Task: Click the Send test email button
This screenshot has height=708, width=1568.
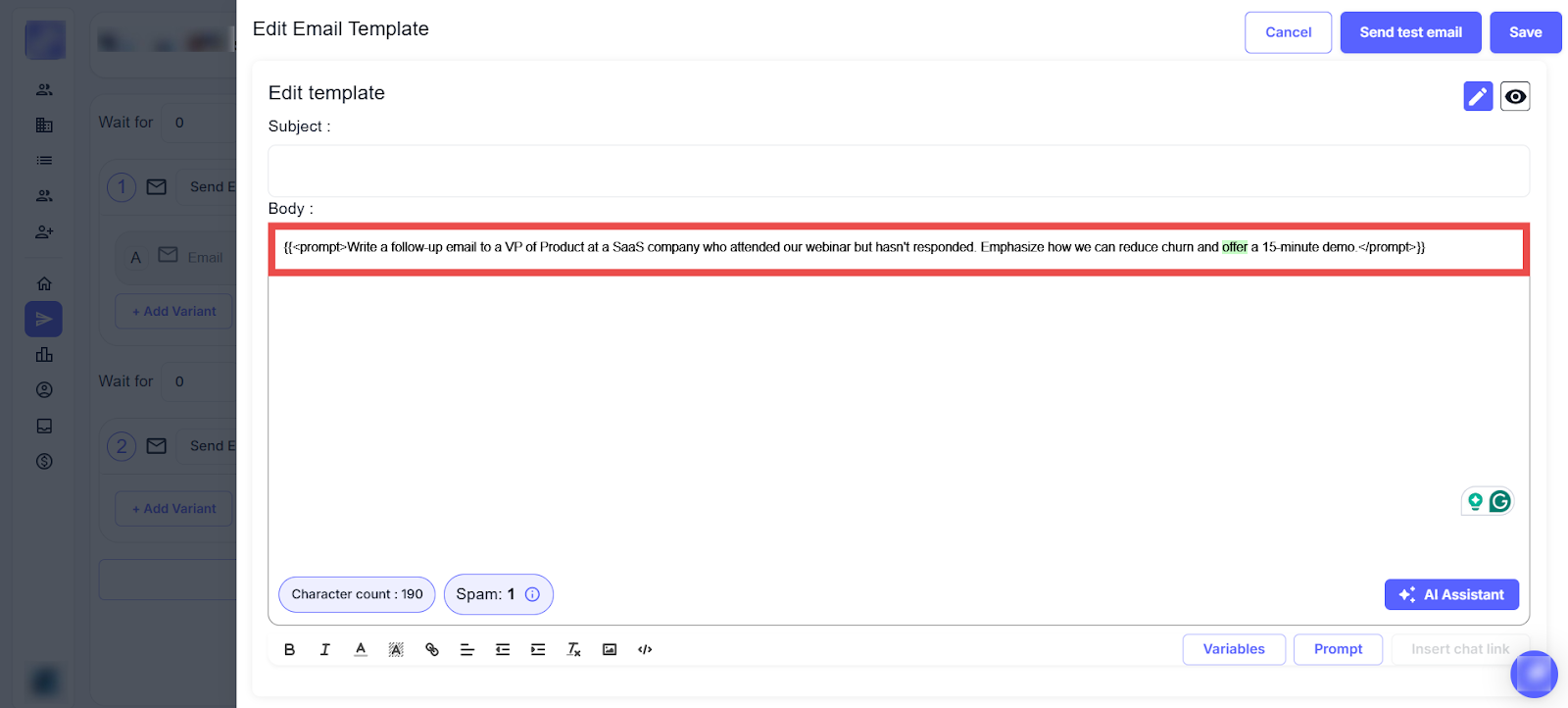Action: coord(1410,32)
